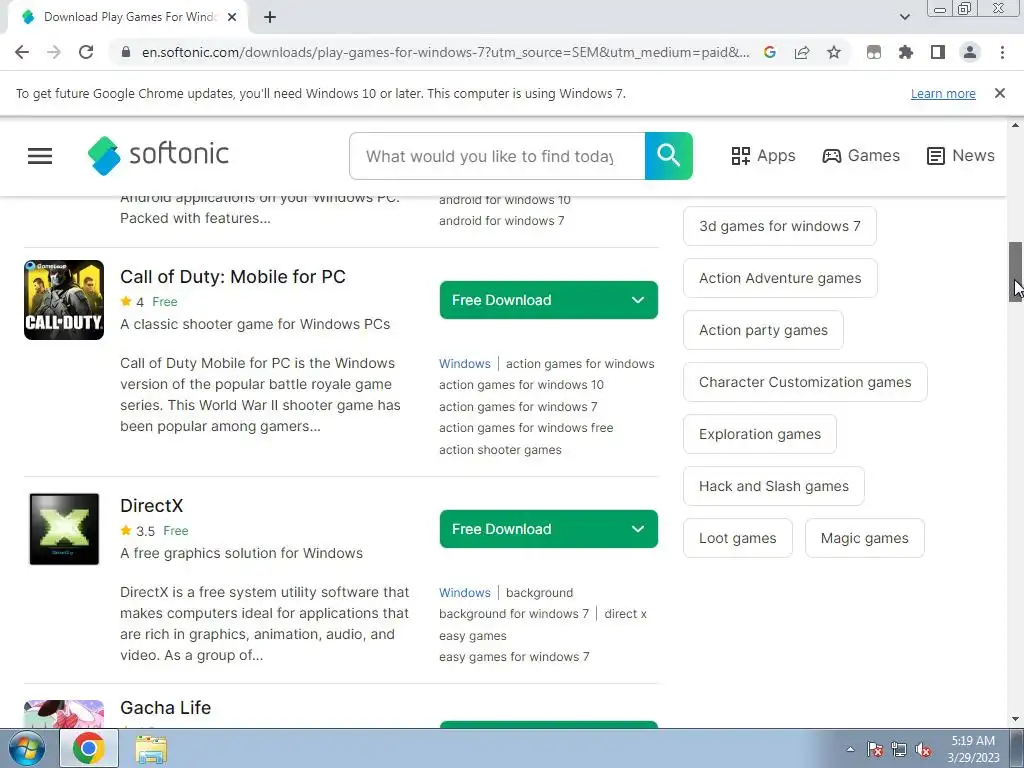Select Exploration games chip
This screenshot has height=768, width=1024.
(760, 434)
